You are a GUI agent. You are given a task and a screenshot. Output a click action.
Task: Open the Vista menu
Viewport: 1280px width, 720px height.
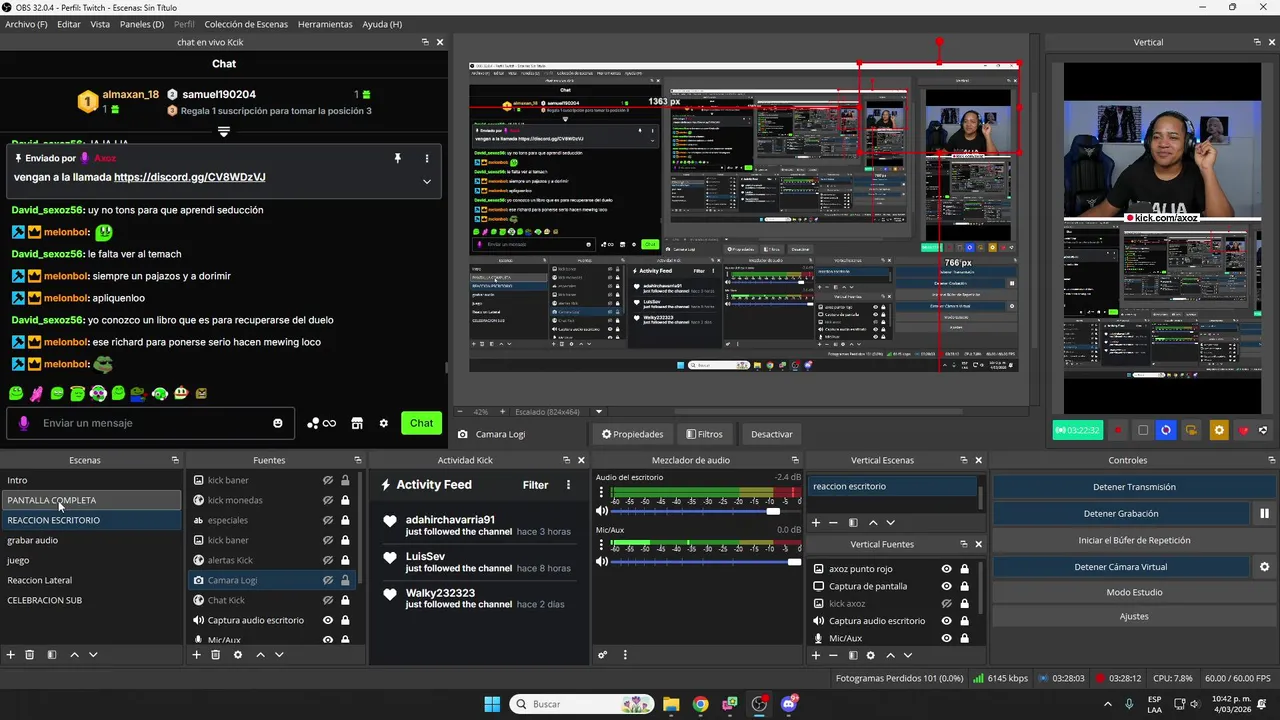pos(100,24)
